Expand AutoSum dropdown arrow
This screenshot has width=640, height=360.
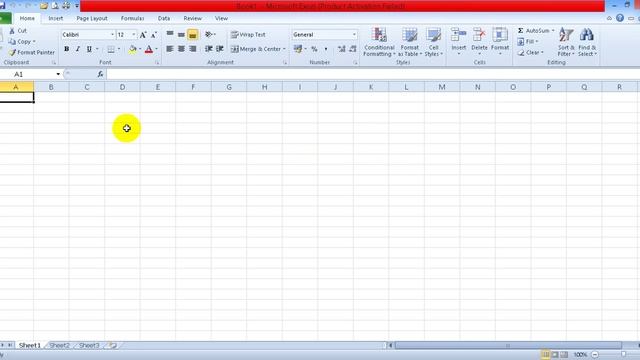tap(553, 31)
